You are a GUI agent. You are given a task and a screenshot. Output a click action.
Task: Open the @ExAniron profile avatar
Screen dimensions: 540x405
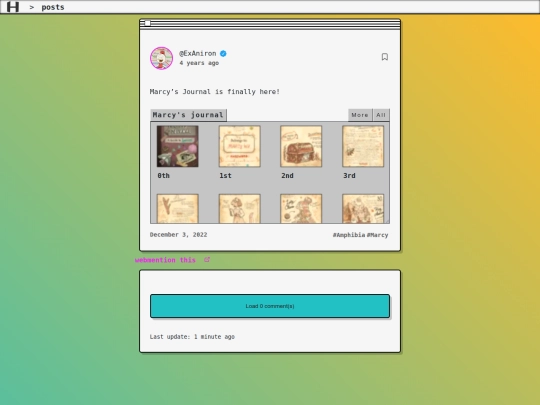click(x=162, y=58)
